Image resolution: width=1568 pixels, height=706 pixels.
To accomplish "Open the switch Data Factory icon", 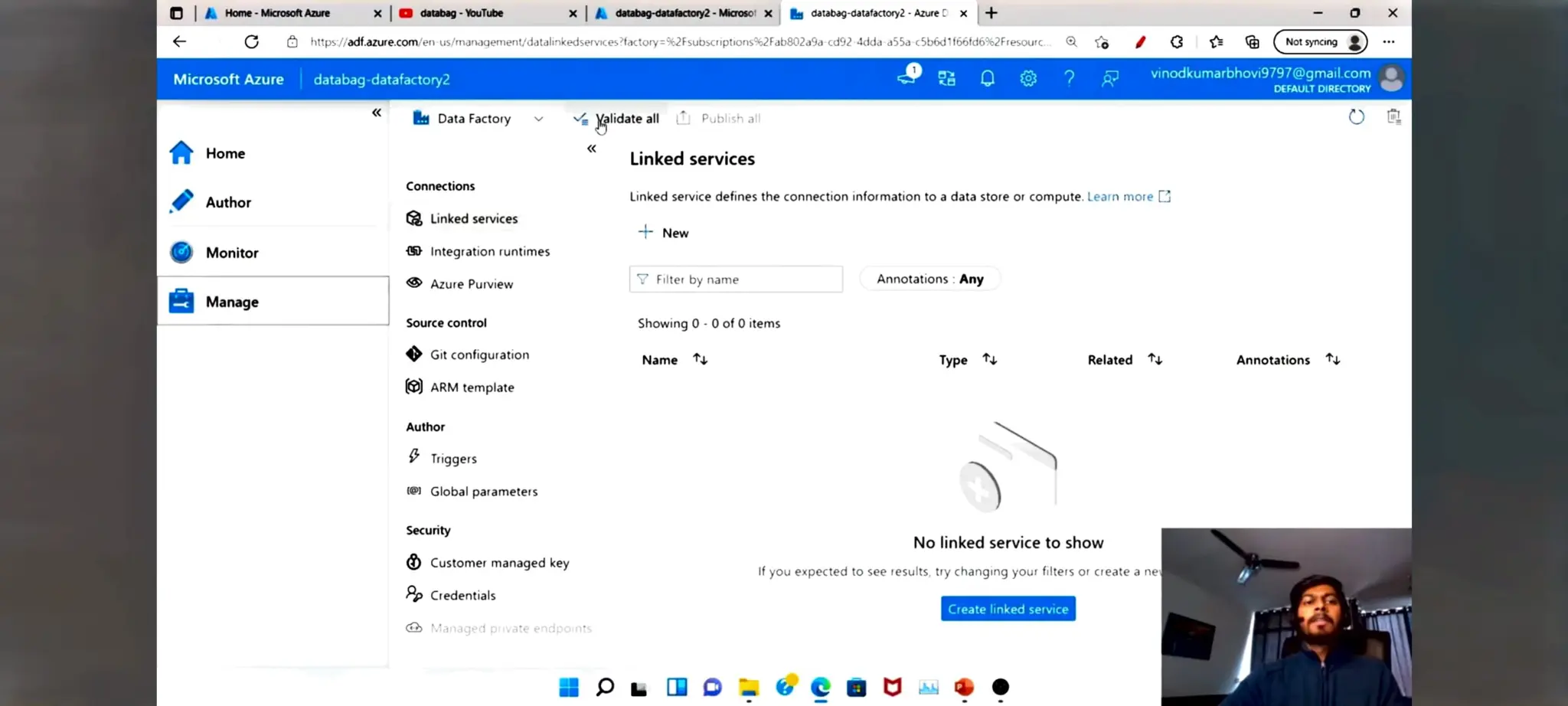I will [947, 78].
